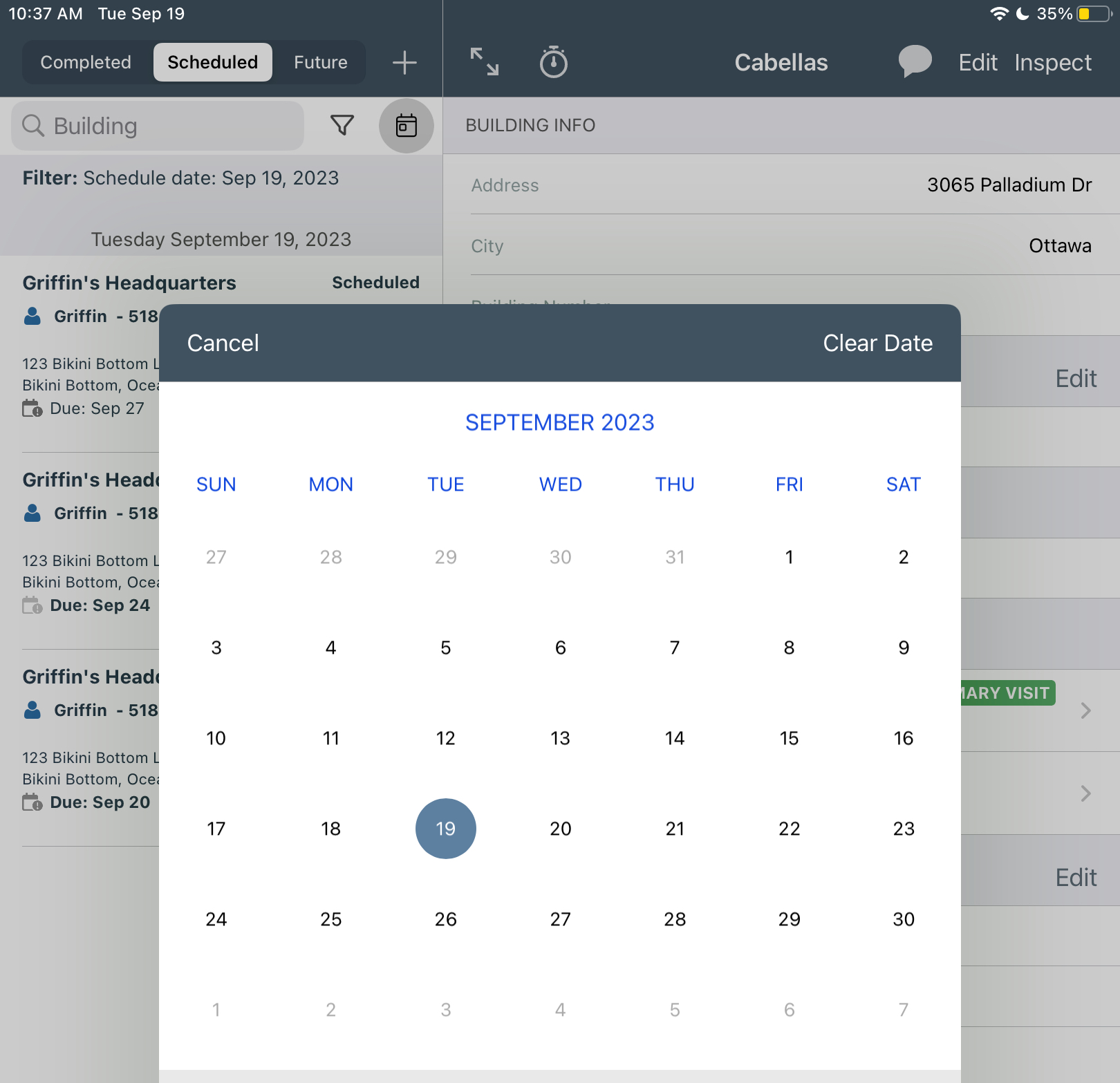The height and width of the screenshot is (1083, 1120).
Task: Switch to the Future tab
Action: (x=320, y=62)
